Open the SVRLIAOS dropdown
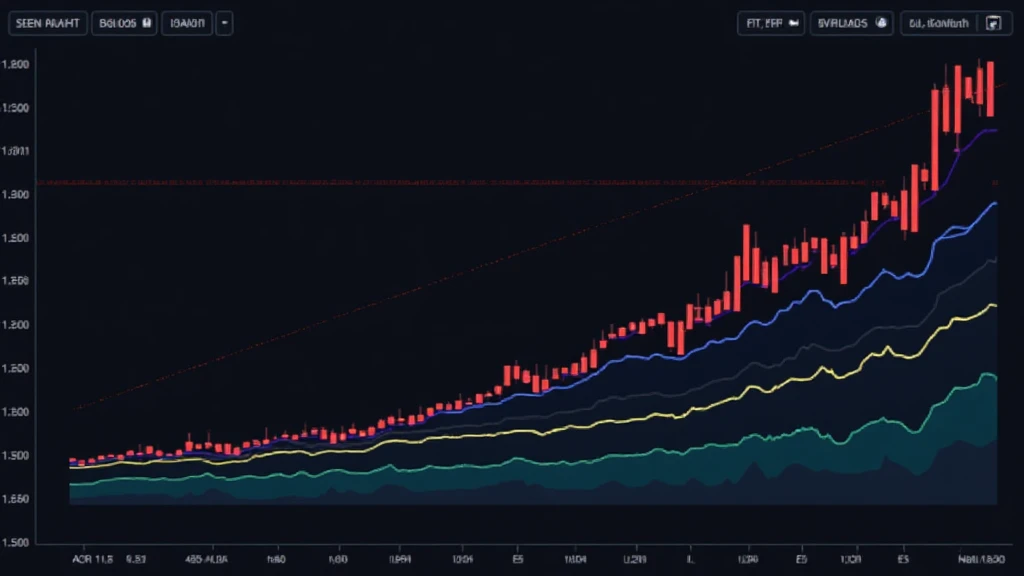 (x=852, y=23)
